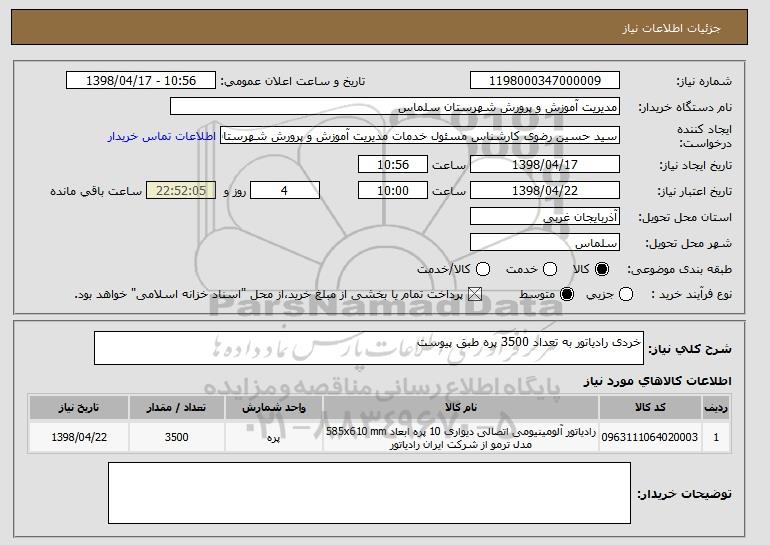
Task: Click the واحد شمارش column header
Action: (x=274, y=408)
